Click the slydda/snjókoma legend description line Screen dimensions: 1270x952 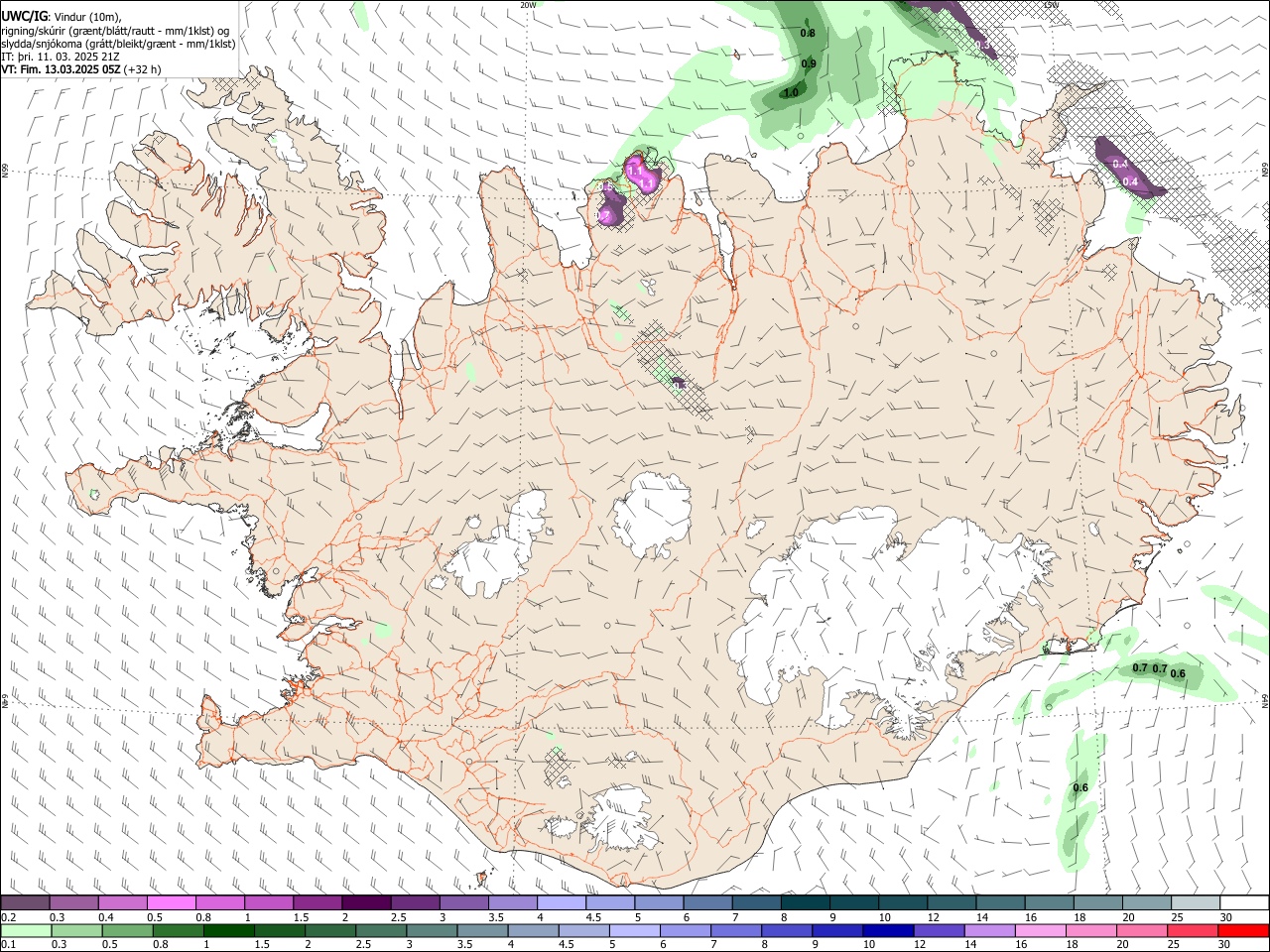pos(118,44)
